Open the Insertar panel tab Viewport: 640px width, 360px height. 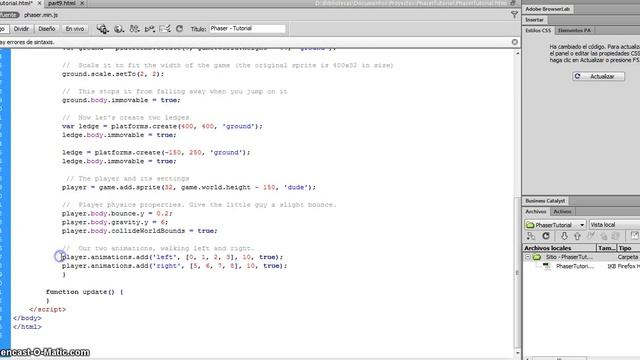[534, 20]
